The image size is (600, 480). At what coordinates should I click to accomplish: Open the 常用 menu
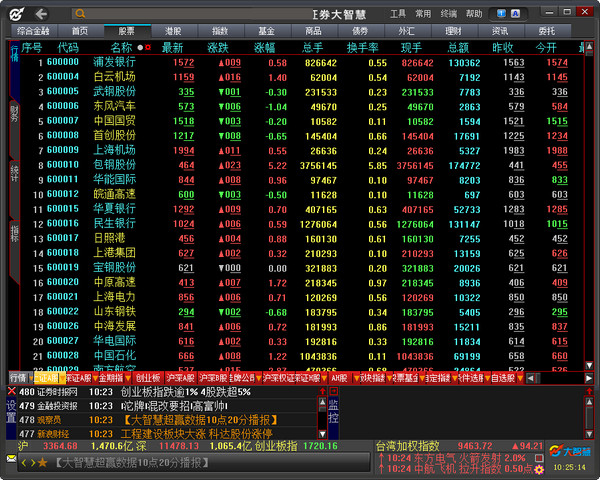point(423,14)
